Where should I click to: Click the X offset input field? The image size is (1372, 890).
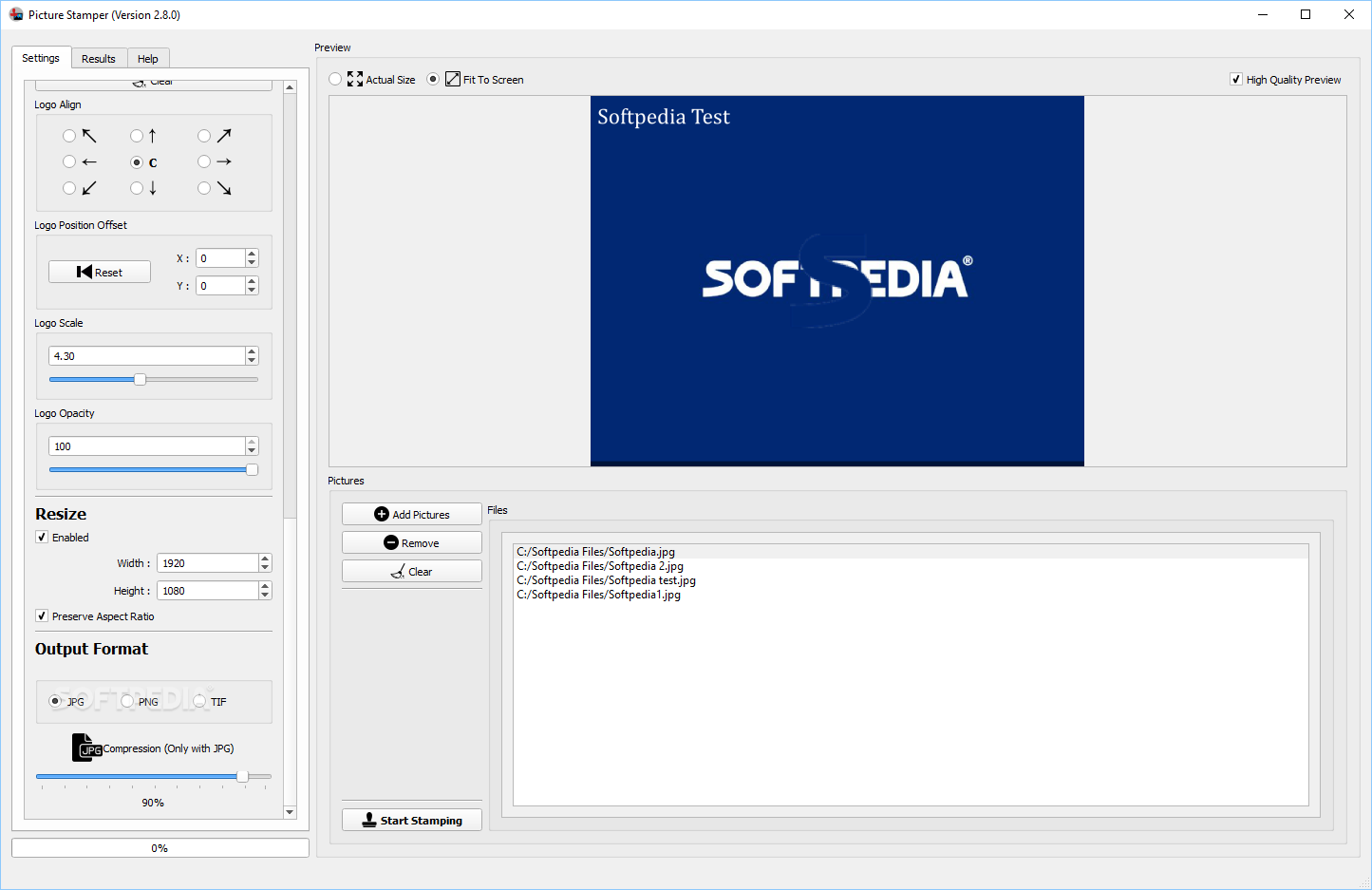coord(220,258)
